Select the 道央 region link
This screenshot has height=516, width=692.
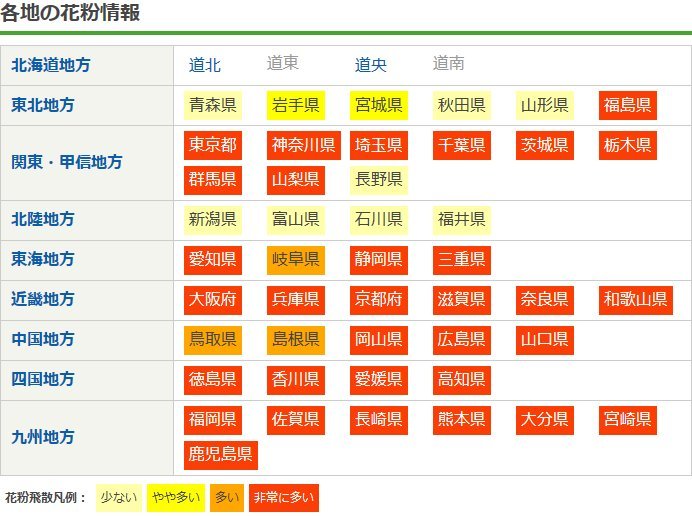coord(371,65)
